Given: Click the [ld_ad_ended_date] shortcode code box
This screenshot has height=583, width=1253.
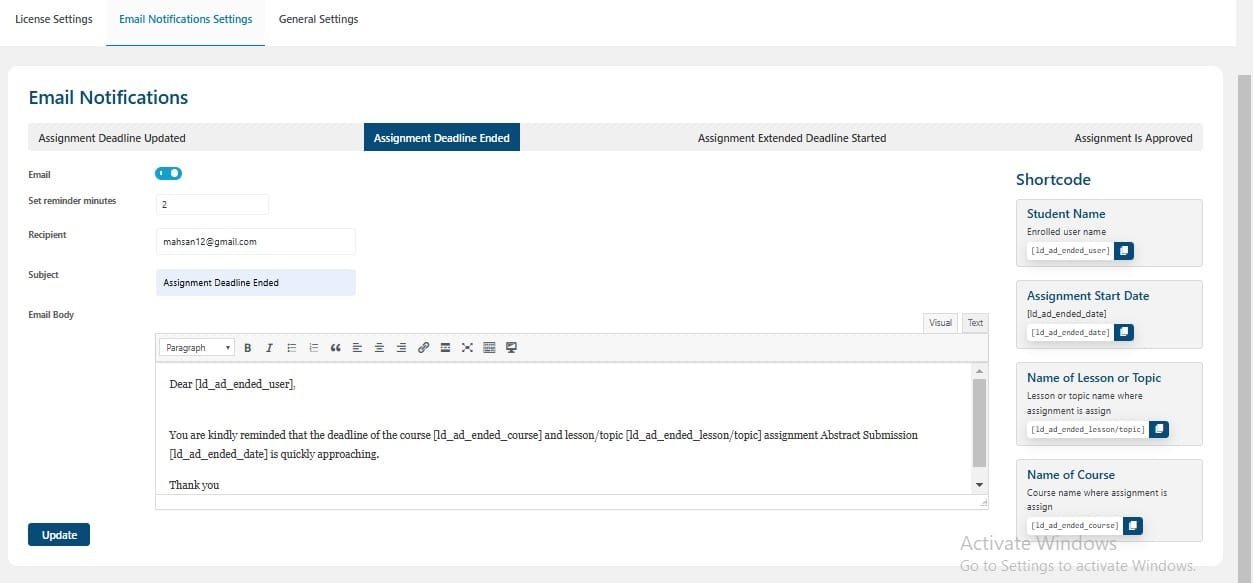Looking at the screenshot, I should pyautogui.click(x=1070, y=332).
